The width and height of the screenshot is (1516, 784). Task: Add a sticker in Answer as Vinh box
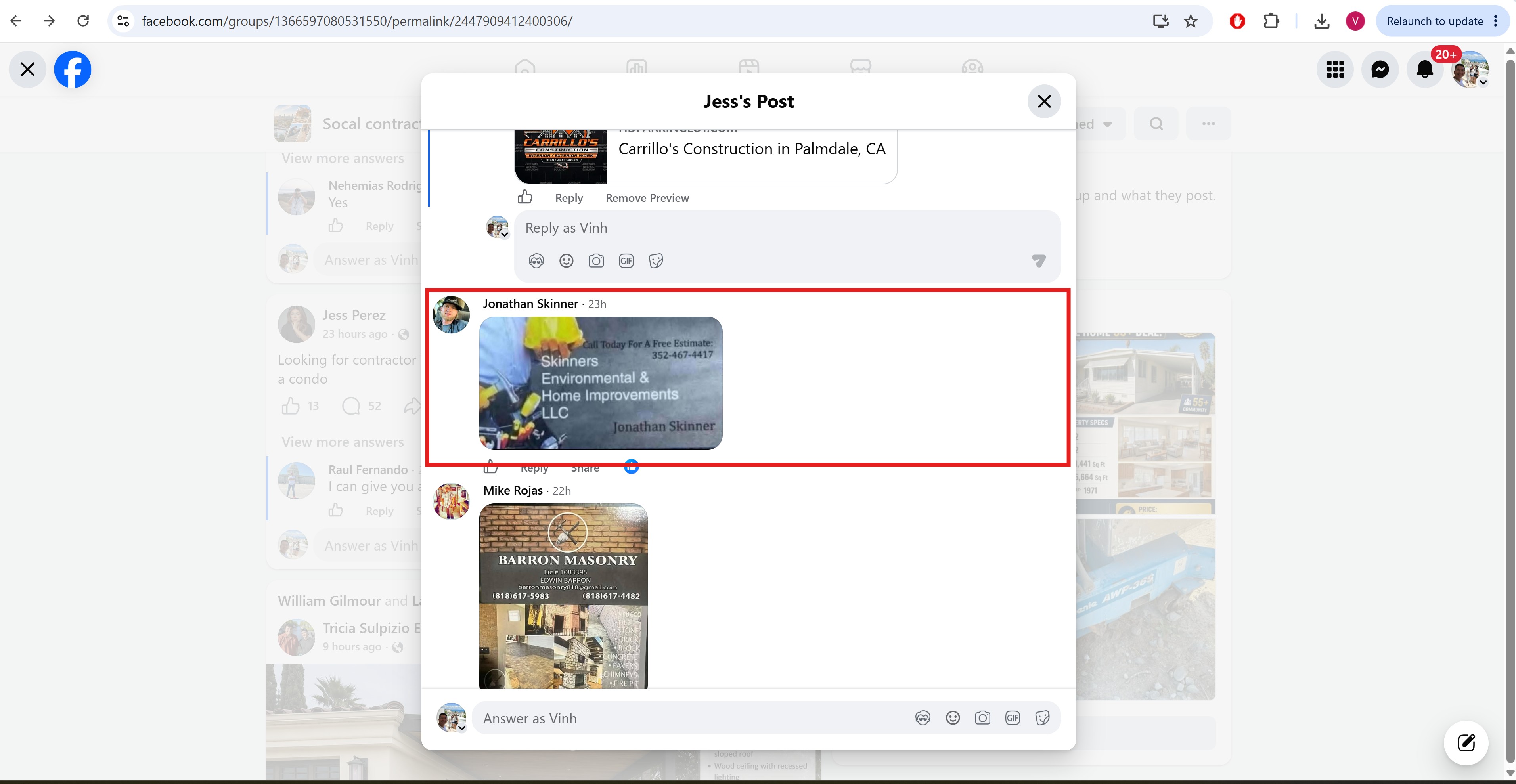[1042, 718]
